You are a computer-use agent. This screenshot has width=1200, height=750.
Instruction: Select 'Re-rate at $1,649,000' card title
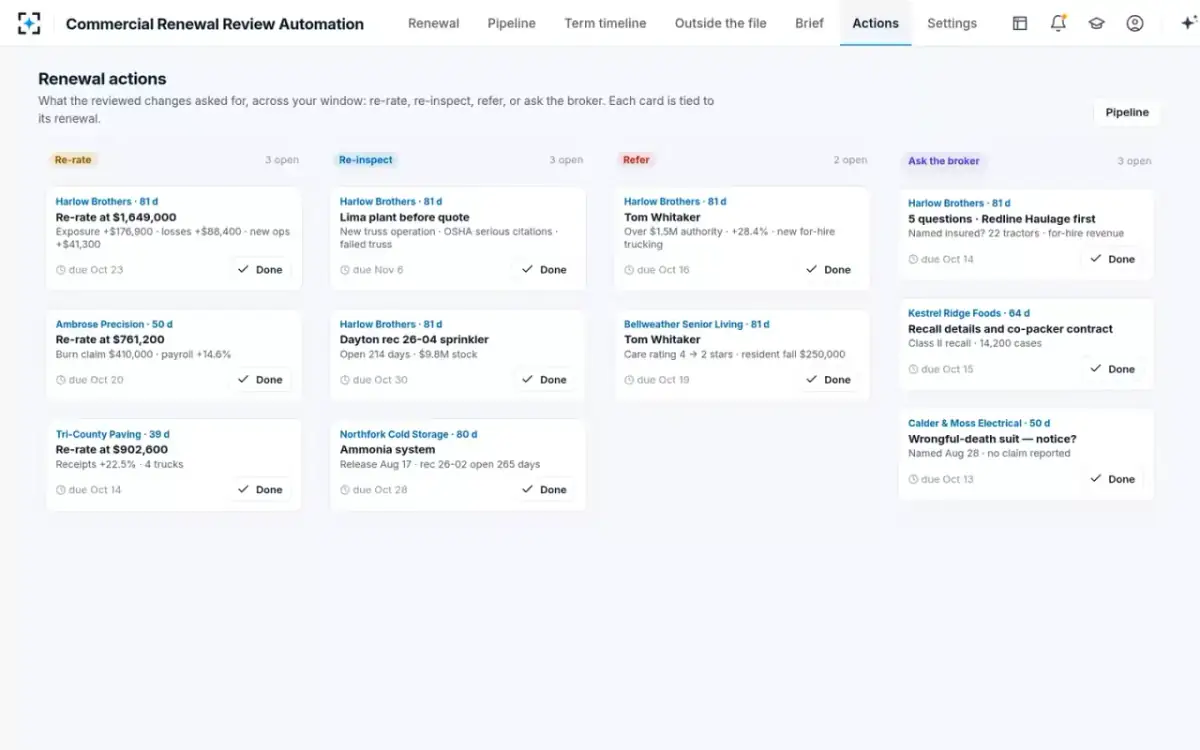pos(116,217)
